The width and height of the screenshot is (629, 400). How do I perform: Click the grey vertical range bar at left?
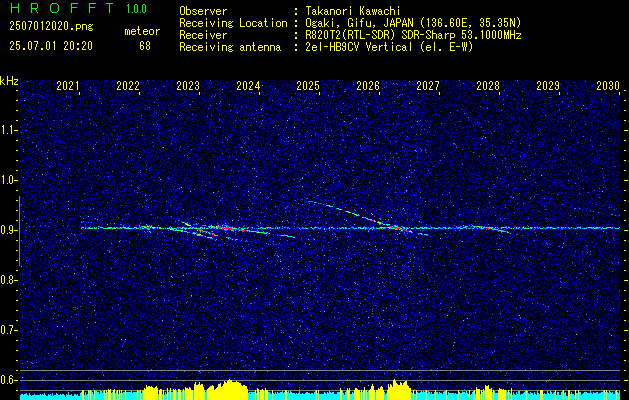(x=19, y=231)
